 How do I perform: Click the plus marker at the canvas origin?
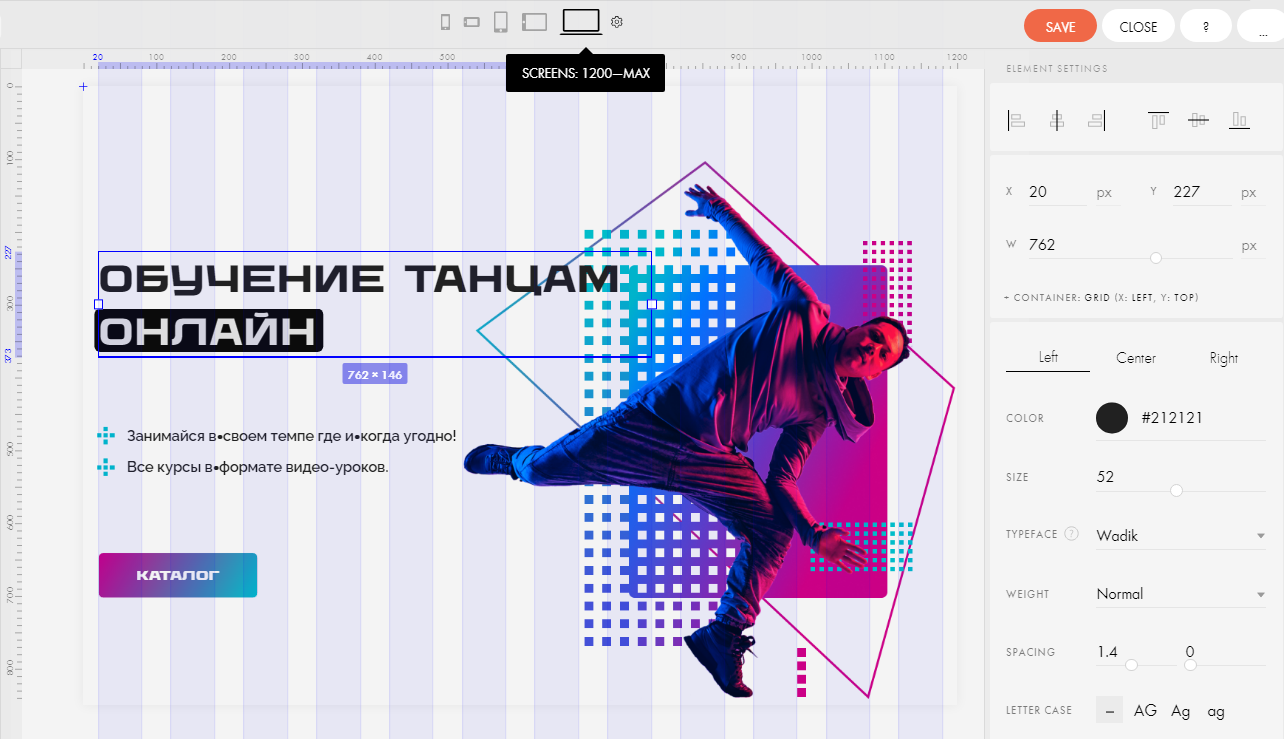click(83, 87)
